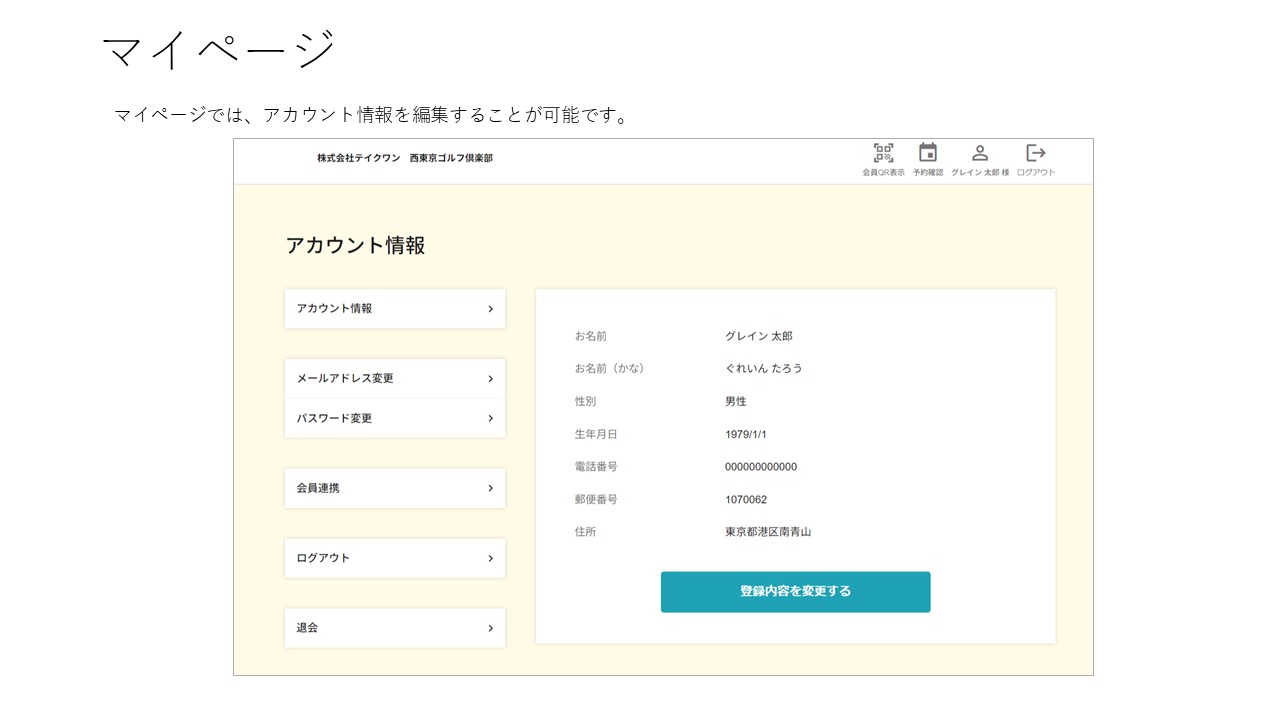Image resolution: width=1280 pixels, height=720 pixels.
Task: Click the マイページ slide title
Action: tap(219, 49)
